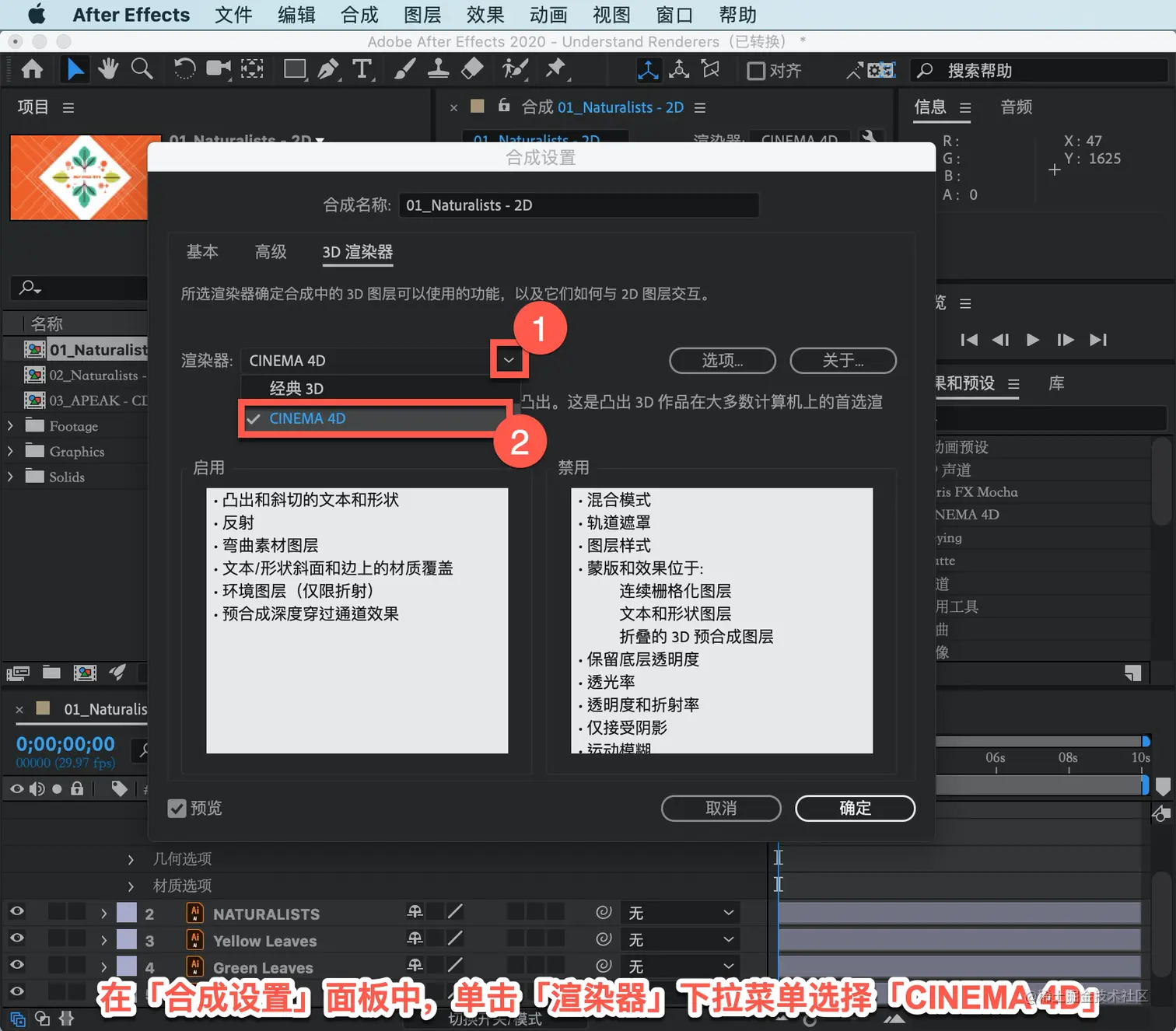Image resolution: width=1176 pixels, height=1031 pixels.
Task: Click the NATURALISTS layer label color swatch
Action: [127, 913]
